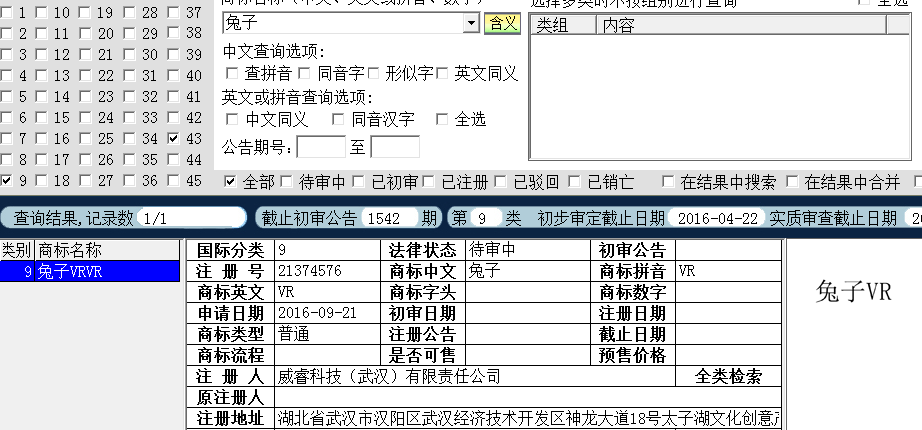This screenshot has height=430, width=922.
Task: Enable 英文同义 query option
Action: click(x=442, y=74)
